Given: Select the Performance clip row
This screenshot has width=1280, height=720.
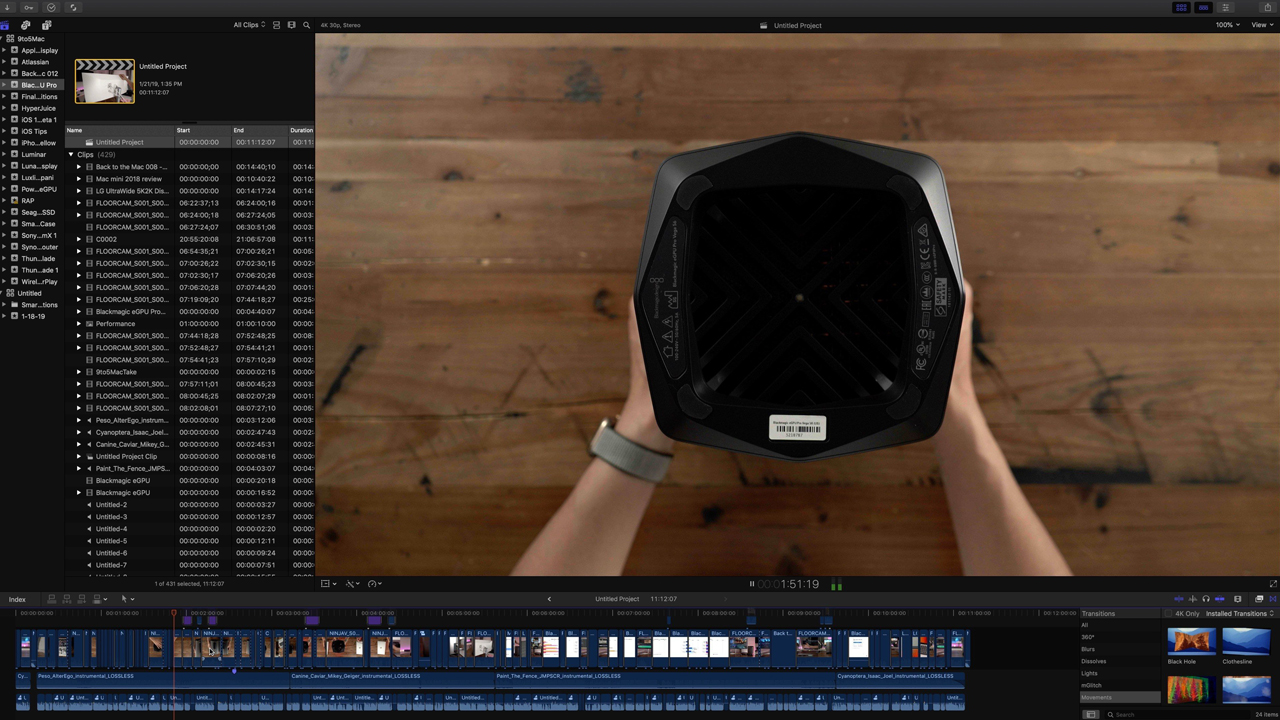Looking at the screenshot, I should pyautogui.click(x=190, y=323).
